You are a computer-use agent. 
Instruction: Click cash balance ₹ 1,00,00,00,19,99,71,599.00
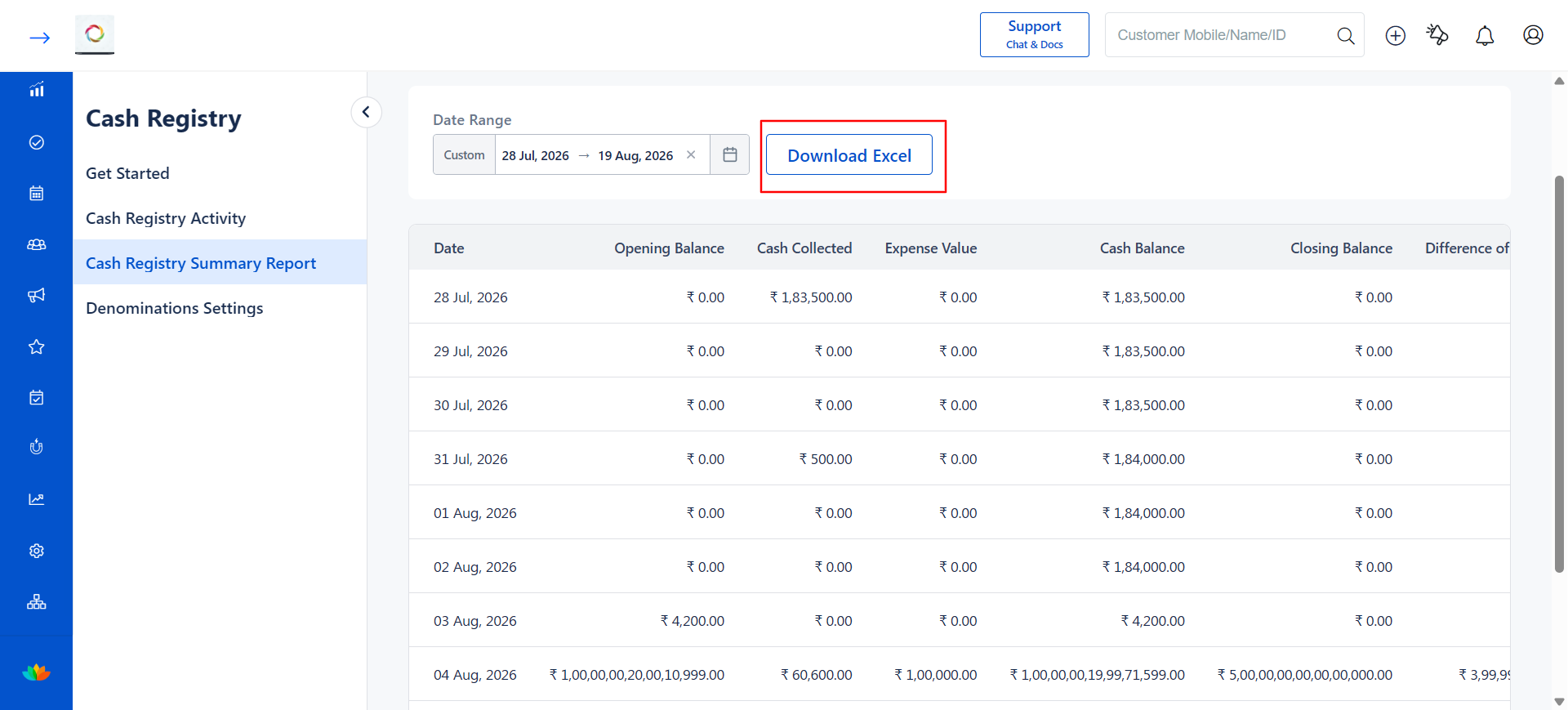tap(1098, 675)
